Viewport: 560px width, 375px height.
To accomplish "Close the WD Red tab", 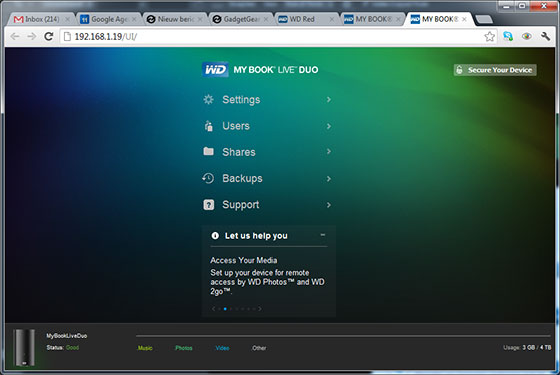I will click(331, 19).
